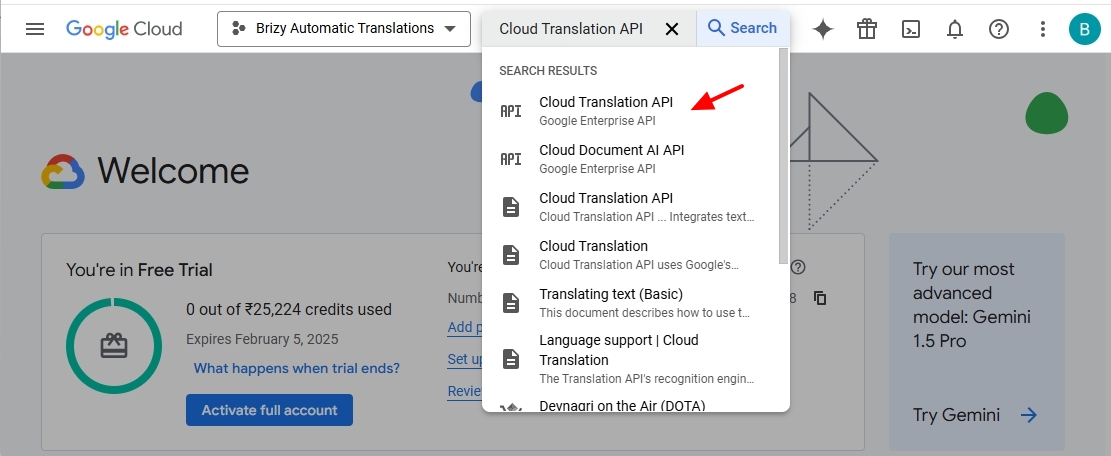Click the Try Gemini arrow icon
Screen dimensions: 1111x456
click(x=1029, y=415)
